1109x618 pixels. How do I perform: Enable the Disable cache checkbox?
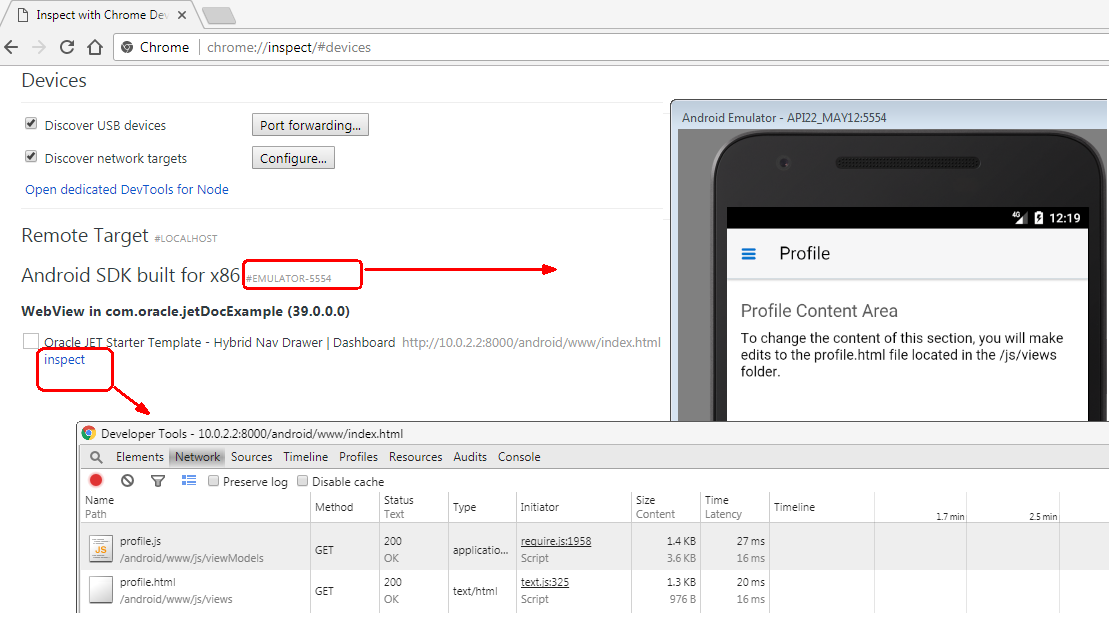[303, 481]
